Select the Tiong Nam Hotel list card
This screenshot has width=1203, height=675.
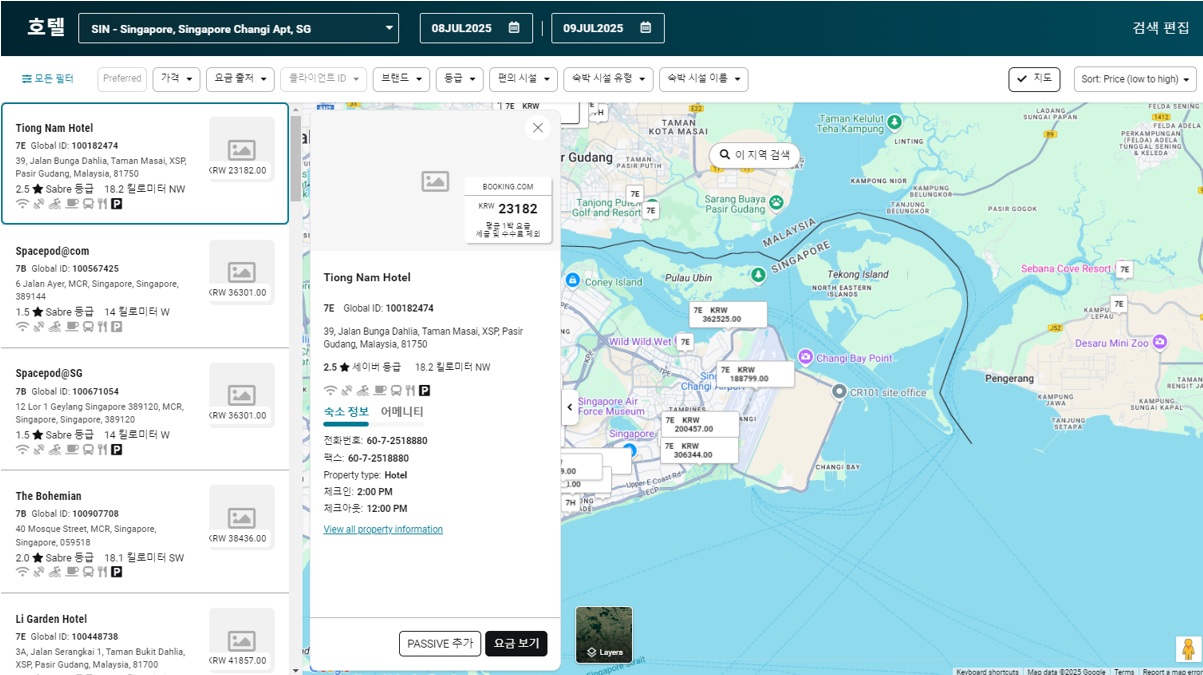(145, 164)
